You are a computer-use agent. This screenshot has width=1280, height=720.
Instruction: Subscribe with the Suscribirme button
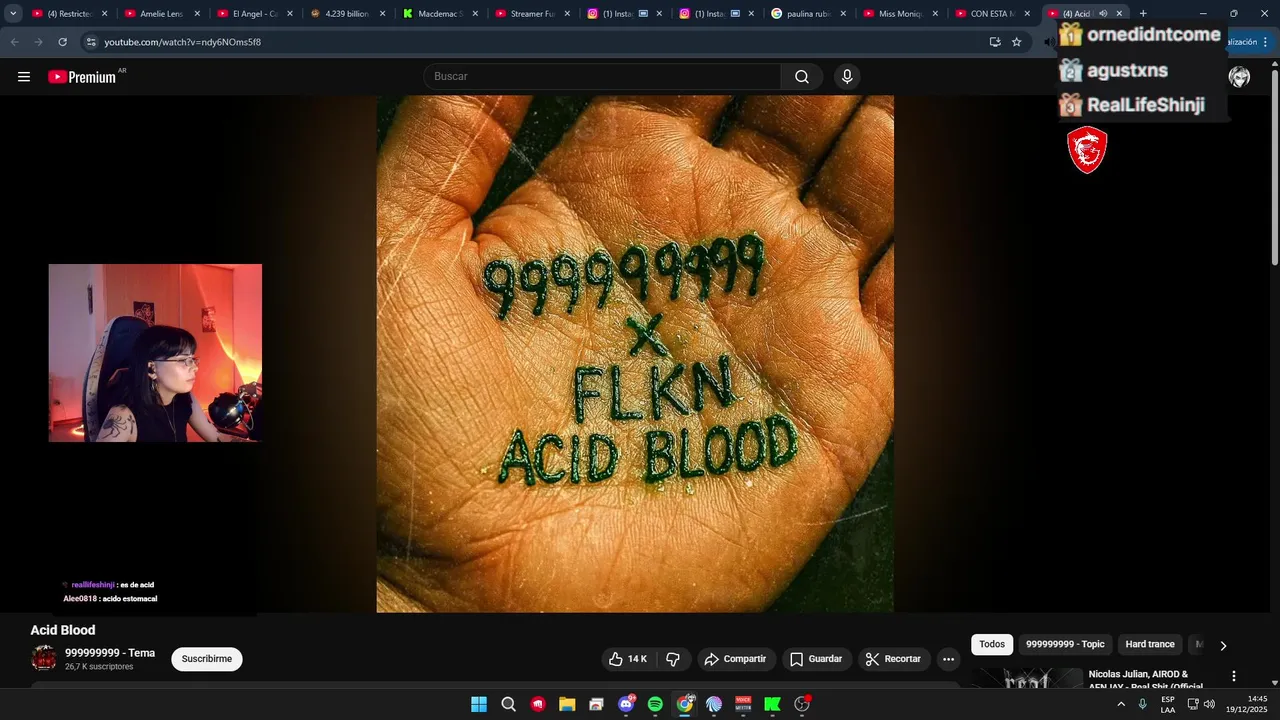tap(207, 659)
